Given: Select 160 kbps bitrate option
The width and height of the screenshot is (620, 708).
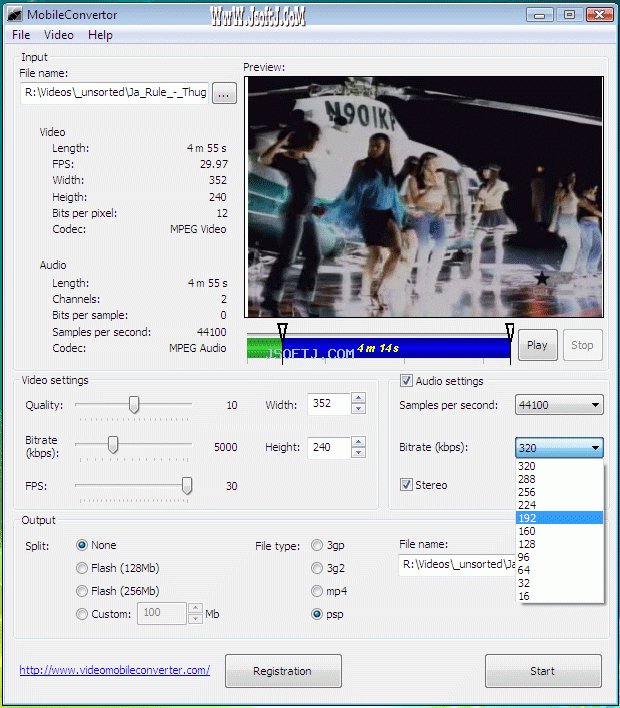Looking at the screenshot, I should 559,531.
